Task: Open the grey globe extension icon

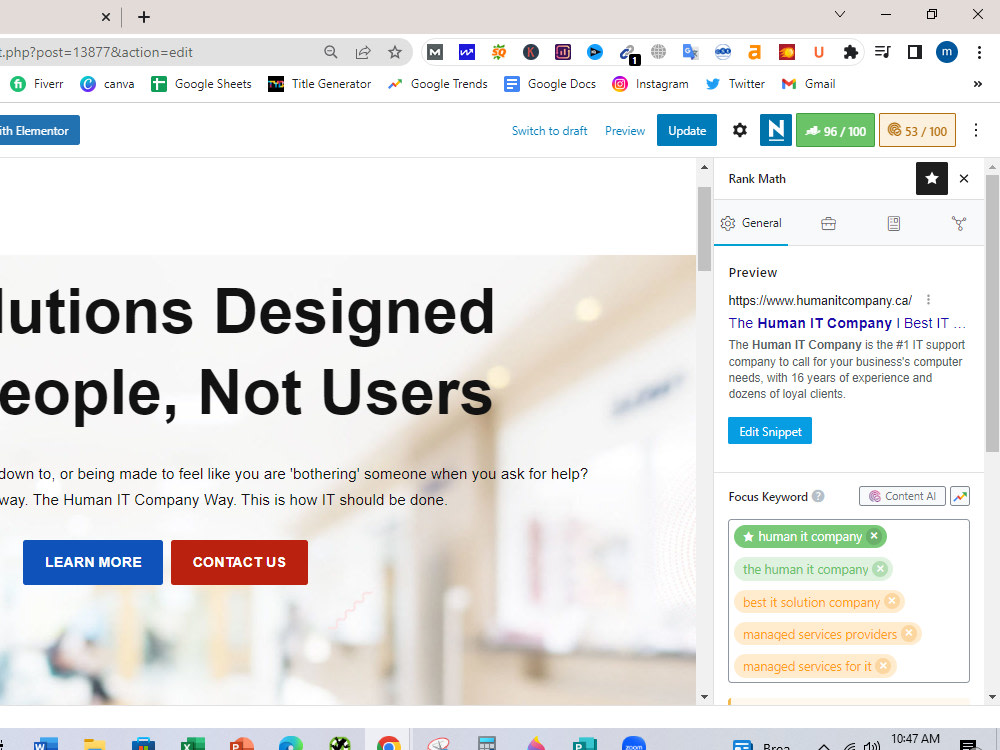Action: [x=658, y=52]
